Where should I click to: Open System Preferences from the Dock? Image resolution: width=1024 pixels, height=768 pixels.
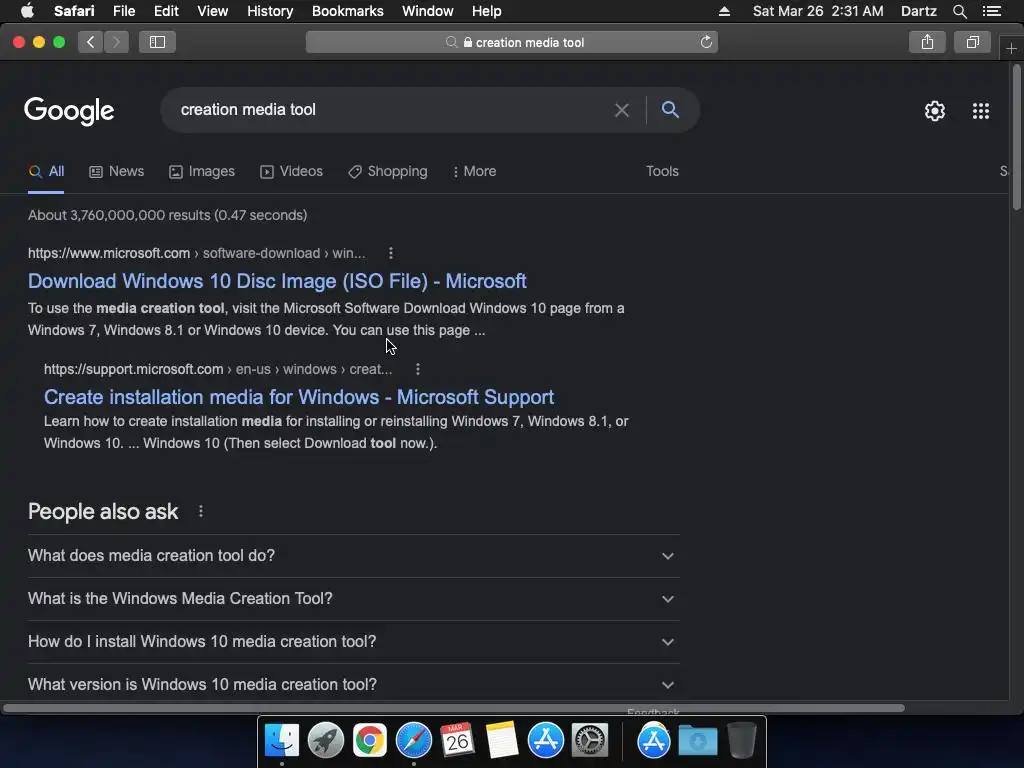click(590, 741)
